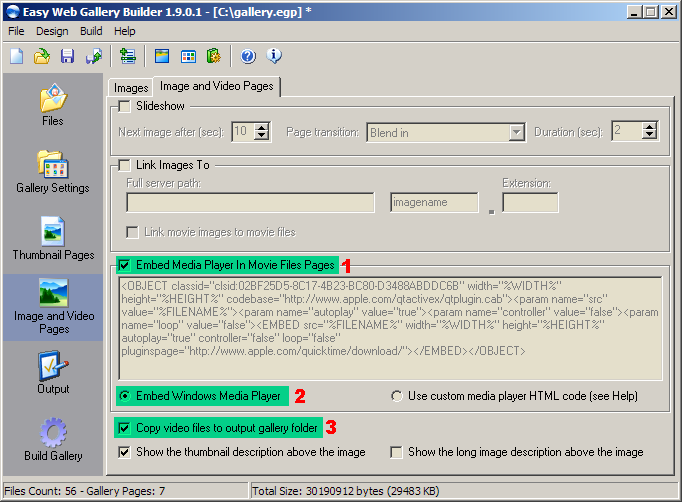
Task: Decrease slideshow Duration seconds value
Action: click(649, 135)
